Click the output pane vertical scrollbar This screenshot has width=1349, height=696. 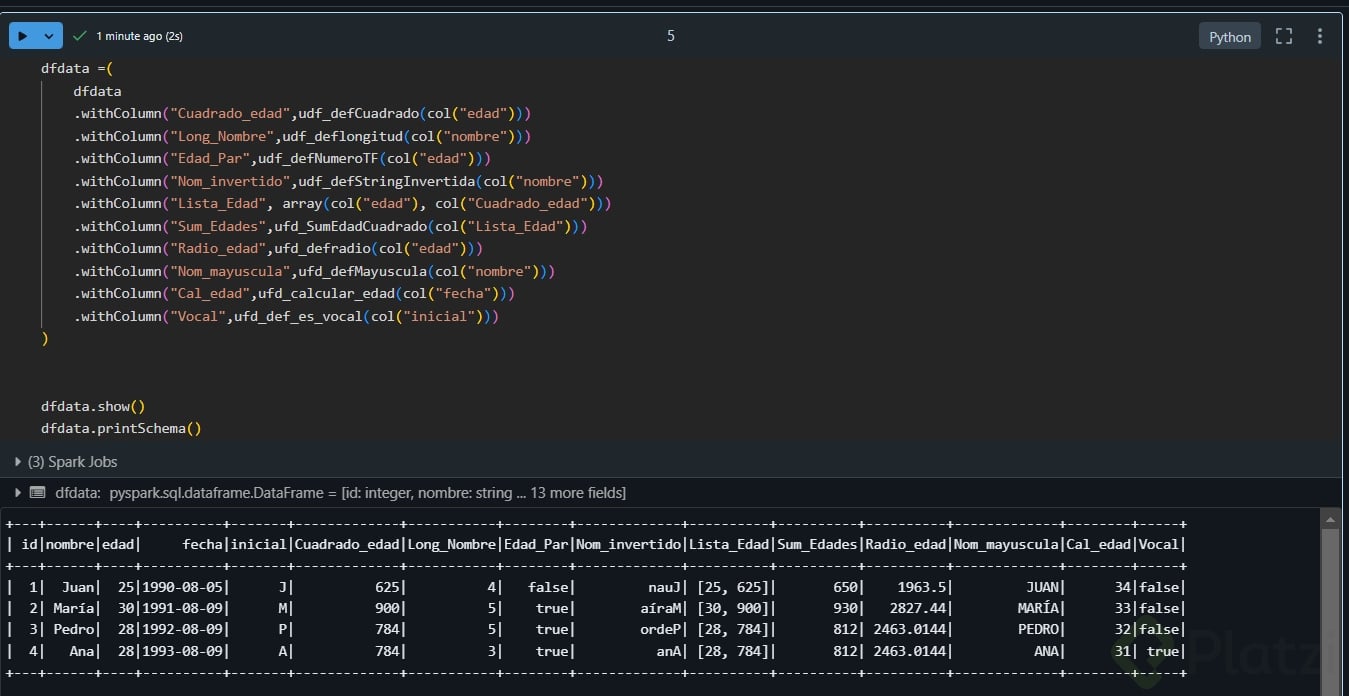1330,602
